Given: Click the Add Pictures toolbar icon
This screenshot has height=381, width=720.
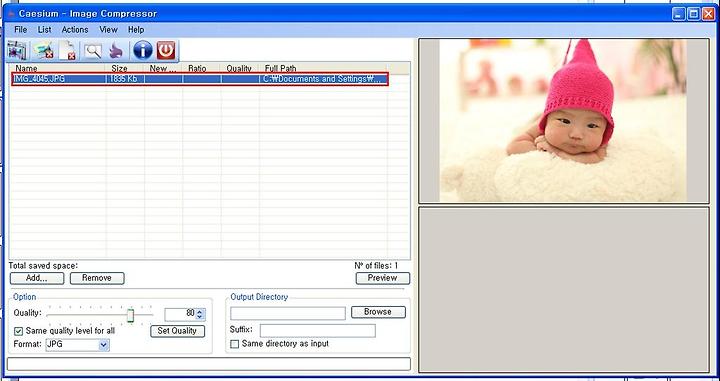Looking at the screenshot, I should [17, 50].
